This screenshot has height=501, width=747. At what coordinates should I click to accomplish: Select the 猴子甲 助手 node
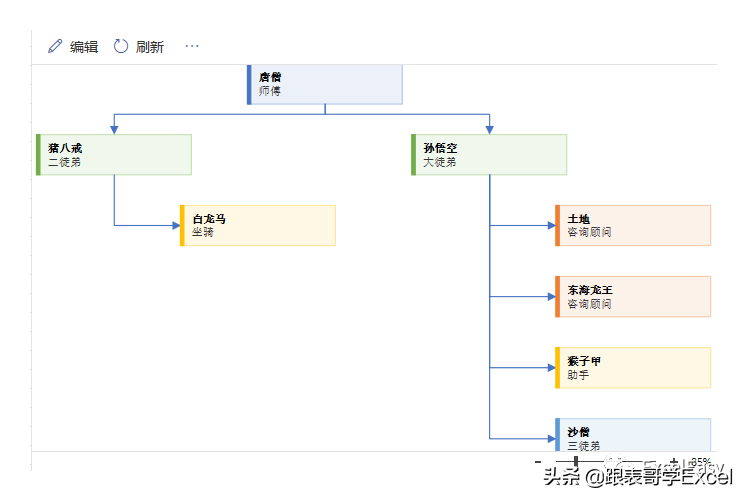(x=633, y=368)
